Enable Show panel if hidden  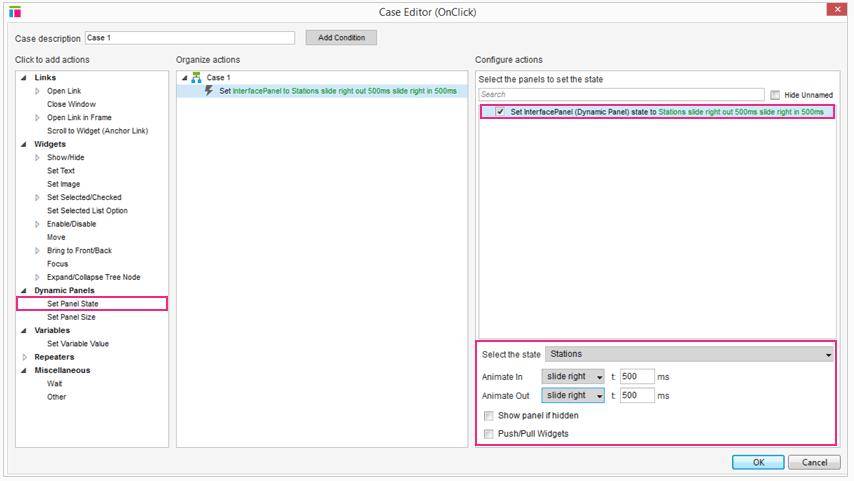(x=488, y=415)
